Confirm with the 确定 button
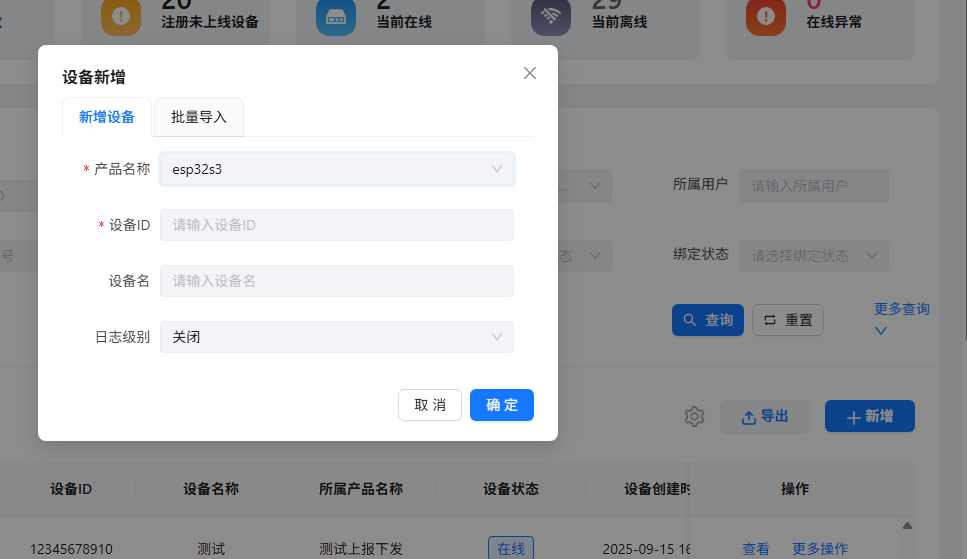967x559 pixels. click(x=502, y=405)
